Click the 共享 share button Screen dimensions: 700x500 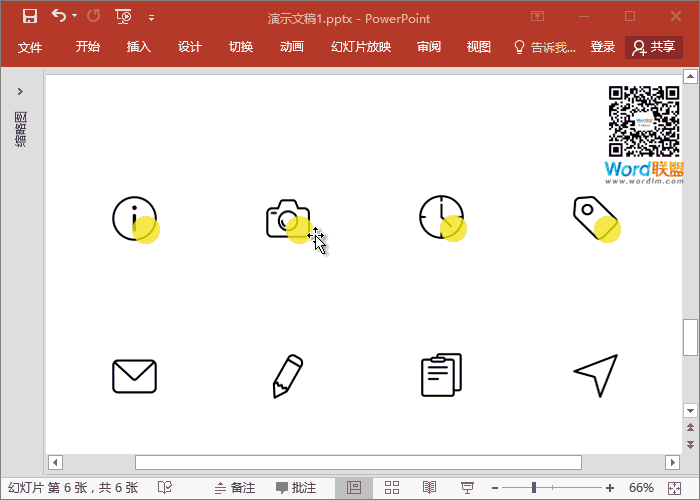click(654, 47)
